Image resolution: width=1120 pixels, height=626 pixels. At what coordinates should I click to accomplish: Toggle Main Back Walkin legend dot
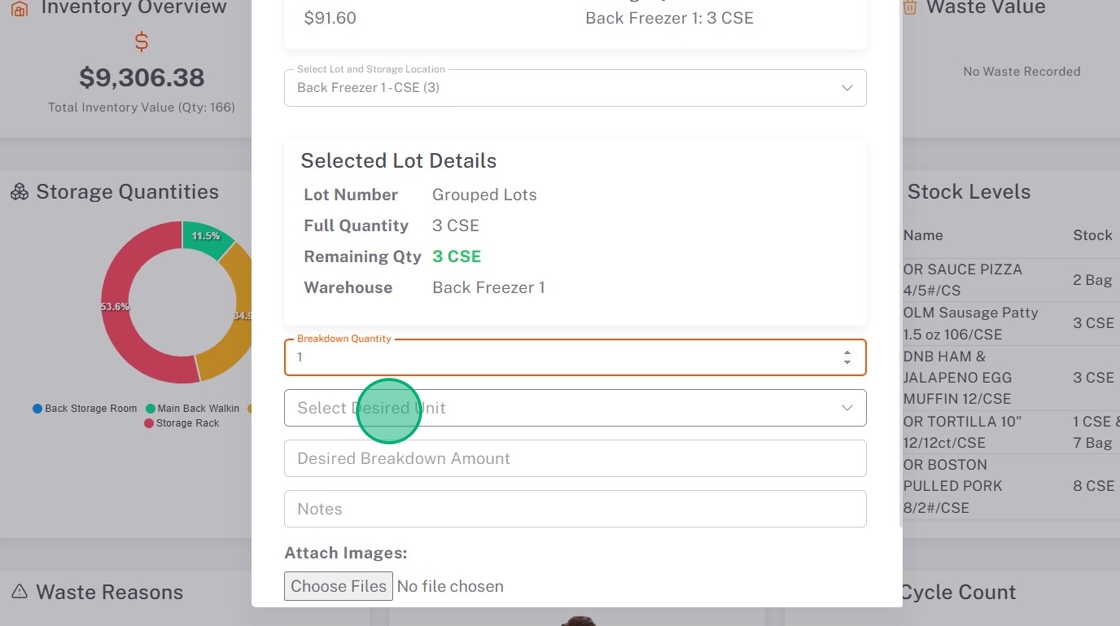pyautogui.click(x=151, y=409)
